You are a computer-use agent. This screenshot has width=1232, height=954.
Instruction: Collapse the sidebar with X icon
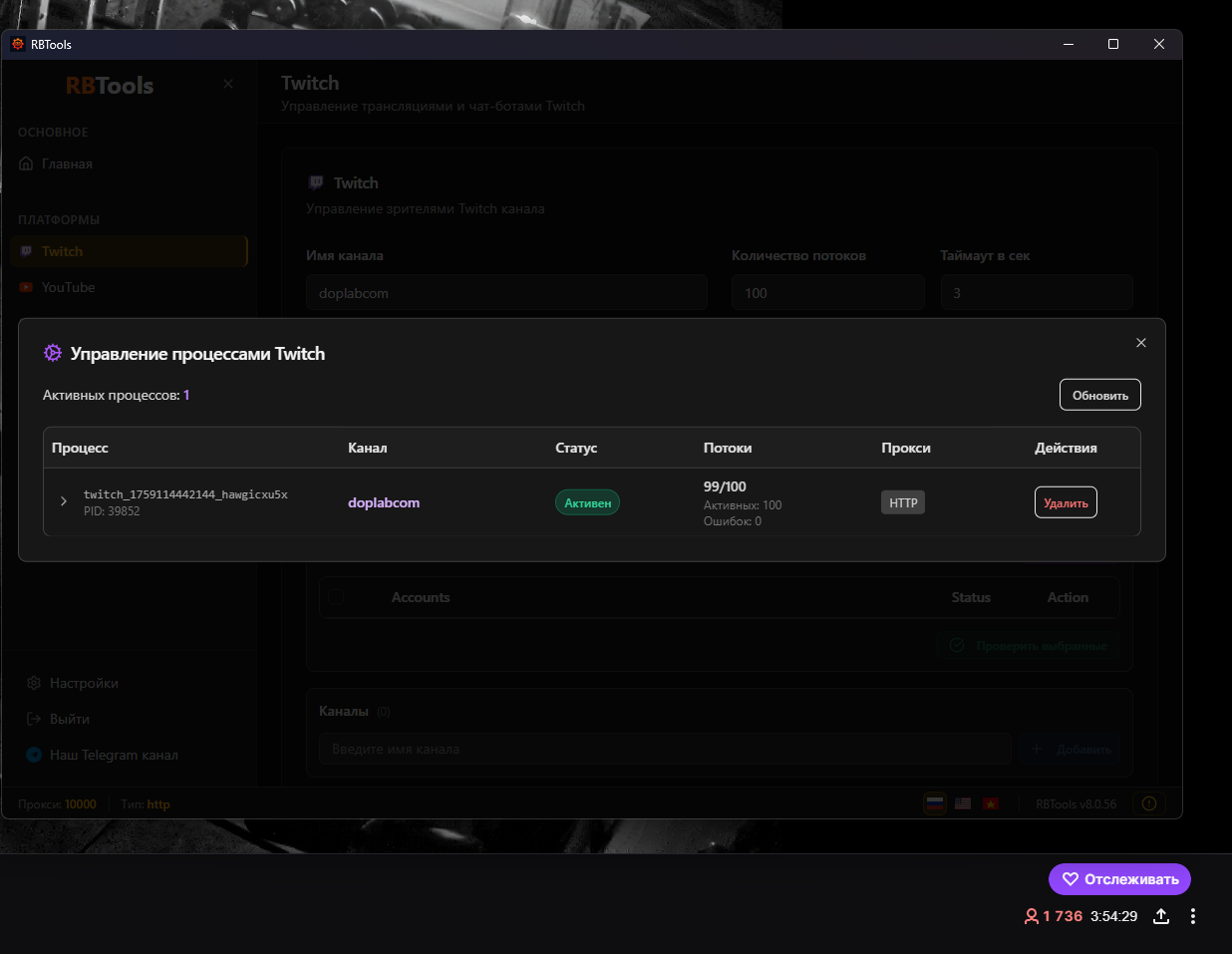228,84
